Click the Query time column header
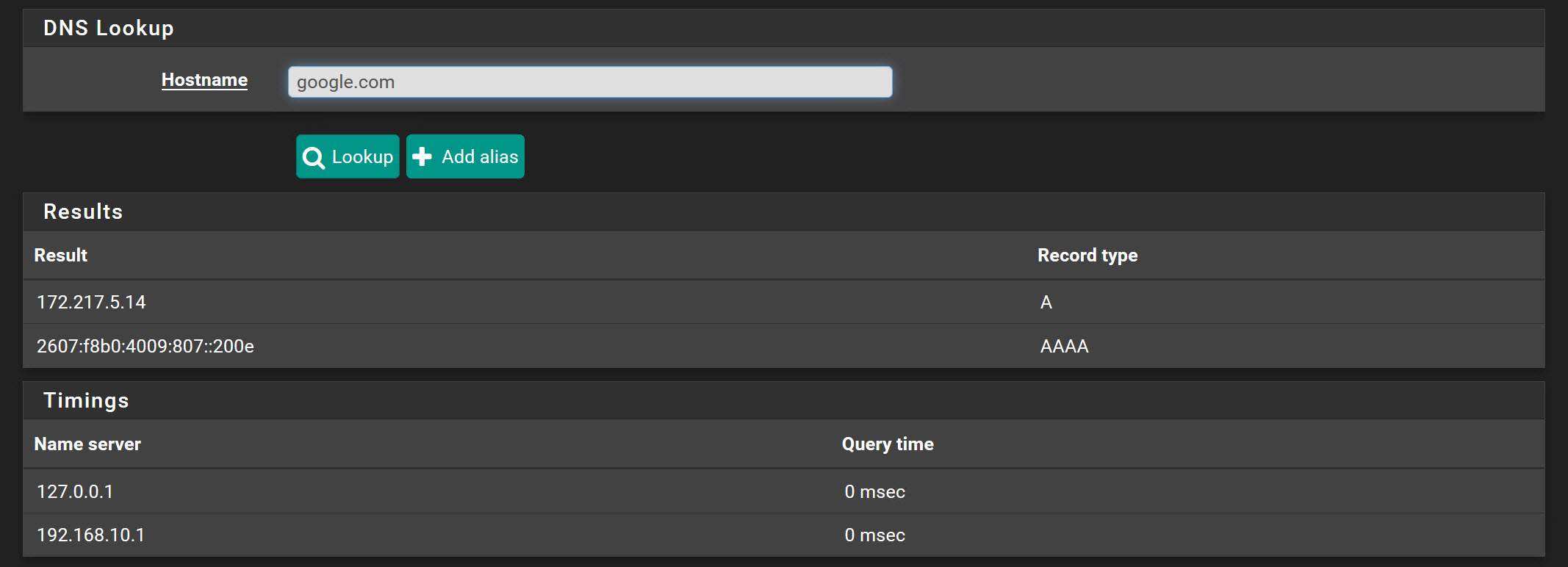Screen dimensions: 1568x567 pos(888,444)
